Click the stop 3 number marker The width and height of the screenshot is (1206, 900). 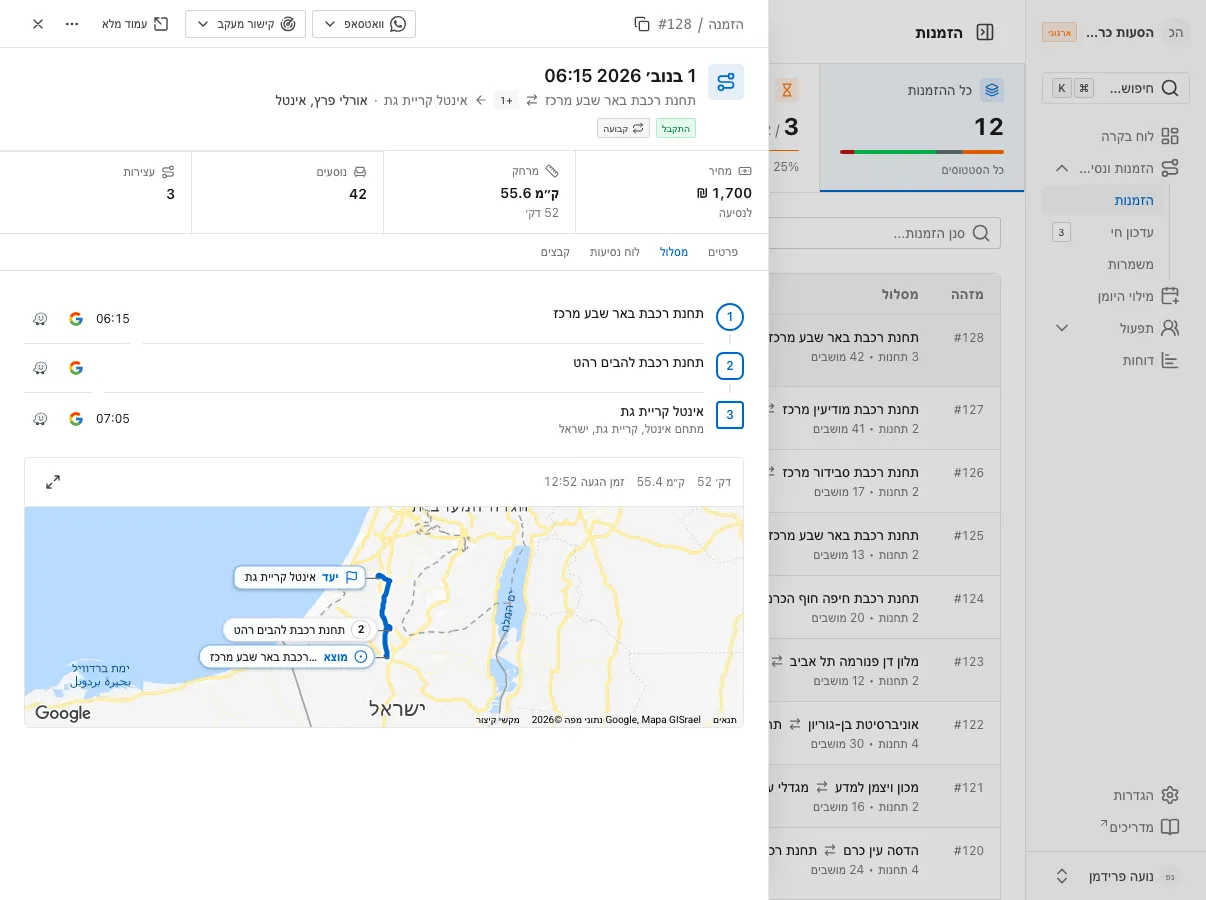click(730, 415)
